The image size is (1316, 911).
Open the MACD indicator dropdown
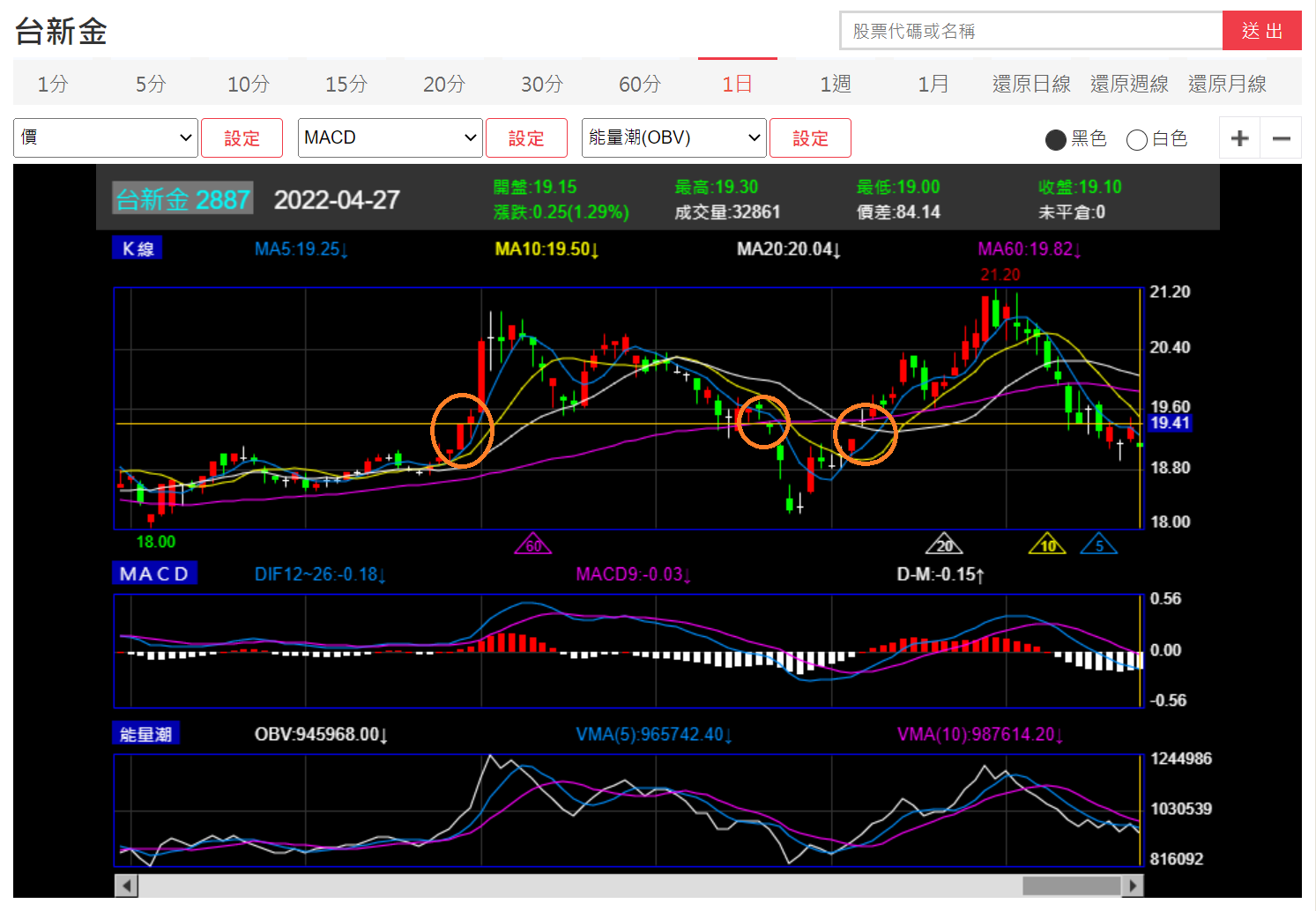click(390, 137)
